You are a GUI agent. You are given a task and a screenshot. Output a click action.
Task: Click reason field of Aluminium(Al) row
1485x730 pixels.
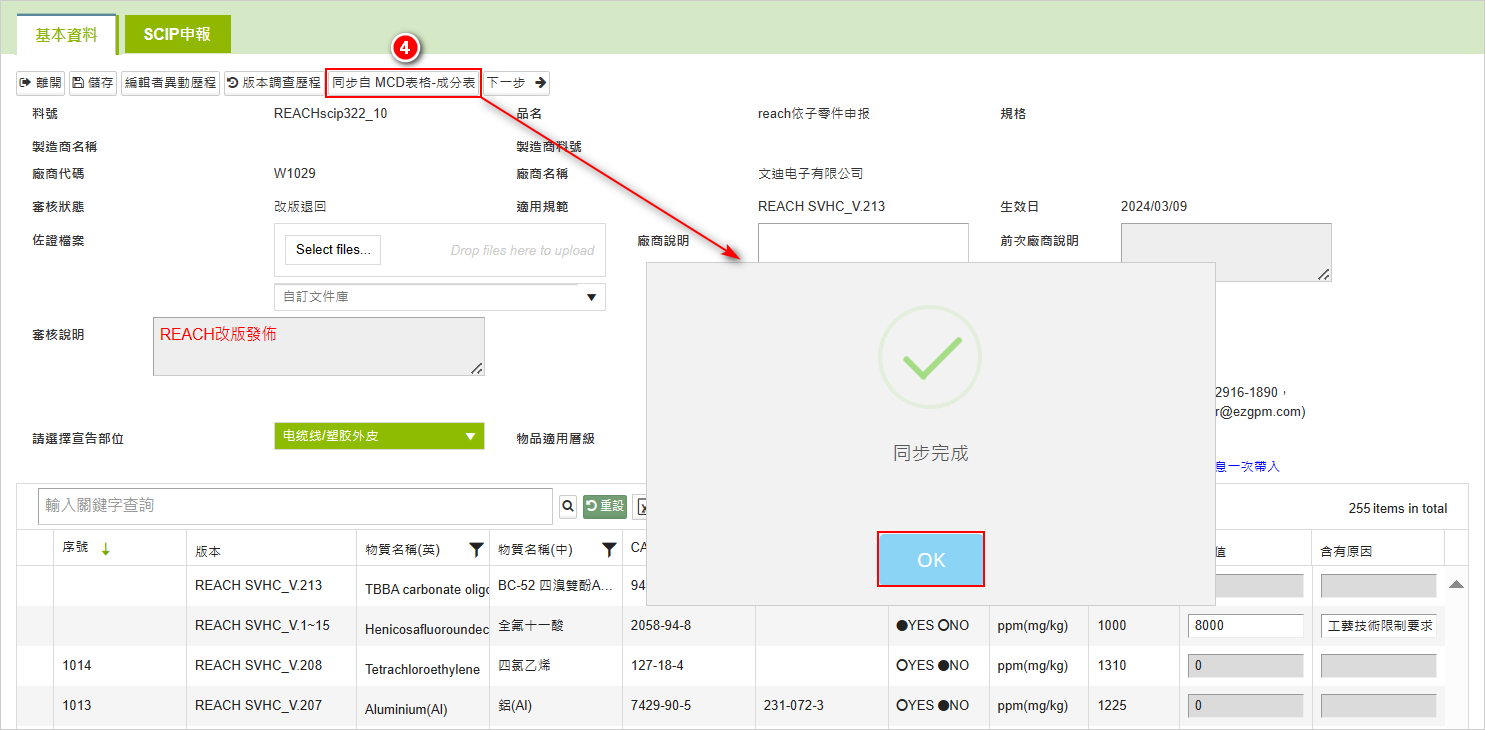click(x=1379, y=706)
